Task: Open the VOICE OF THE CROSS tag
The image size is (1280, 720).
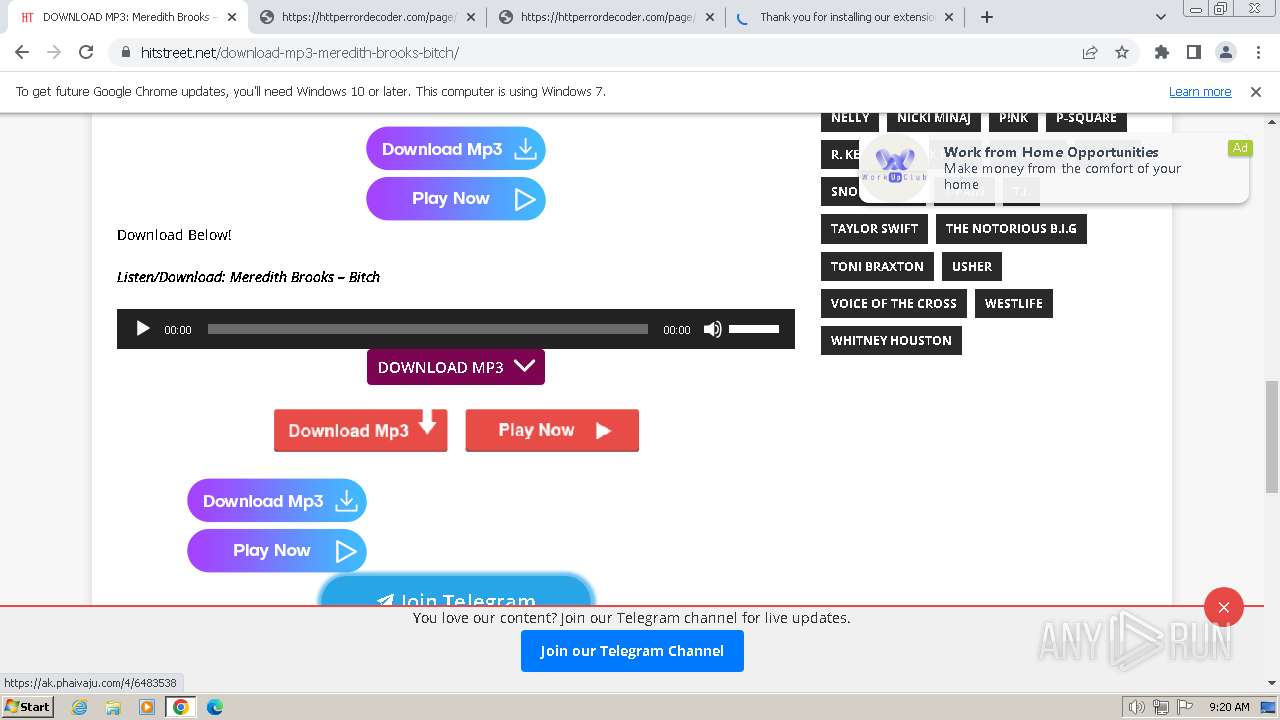Action: [x=894, y=304]
